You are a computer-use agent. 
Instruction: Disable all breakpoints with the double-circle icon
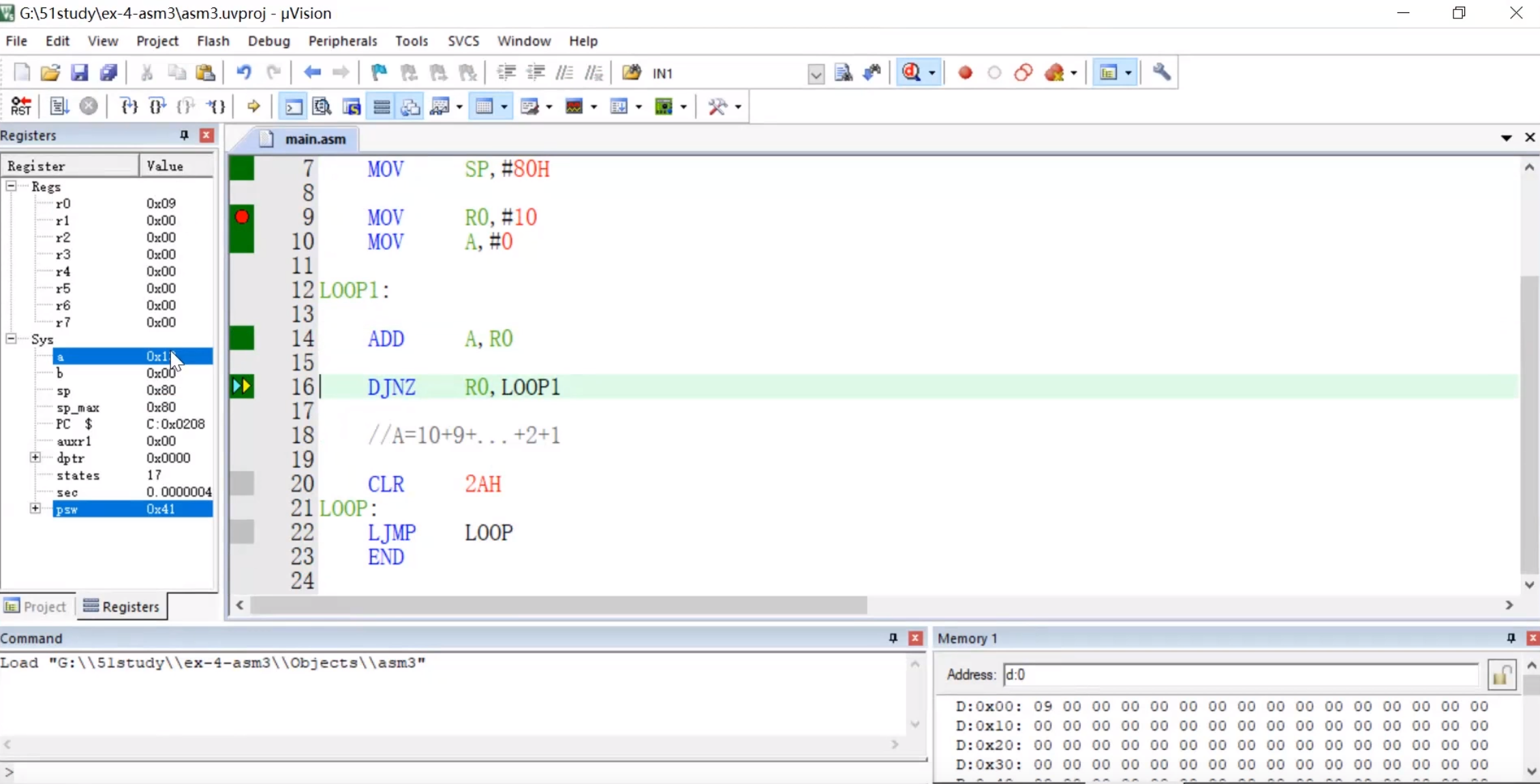(x=1023, y=72)
